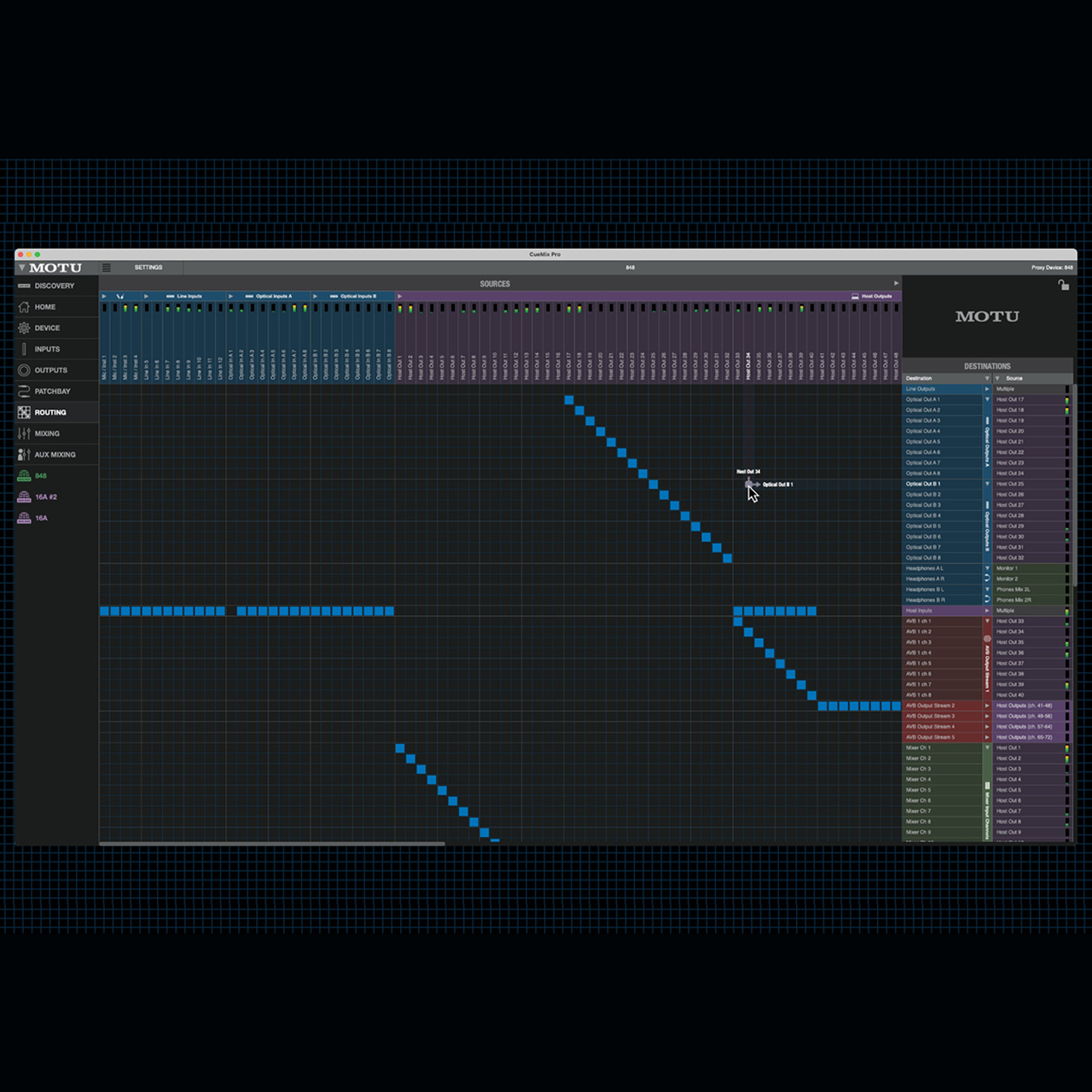Open the Discovery page icon
Image resolution: width=1092 pixels, height=1092 pixels.
point(24,286)
